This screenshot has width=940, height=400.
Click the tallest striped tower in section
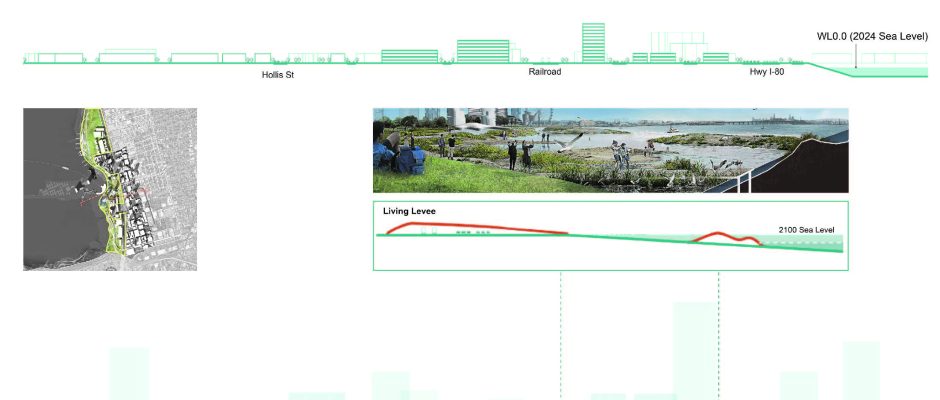pyautogui.click(x=593, y=43)
